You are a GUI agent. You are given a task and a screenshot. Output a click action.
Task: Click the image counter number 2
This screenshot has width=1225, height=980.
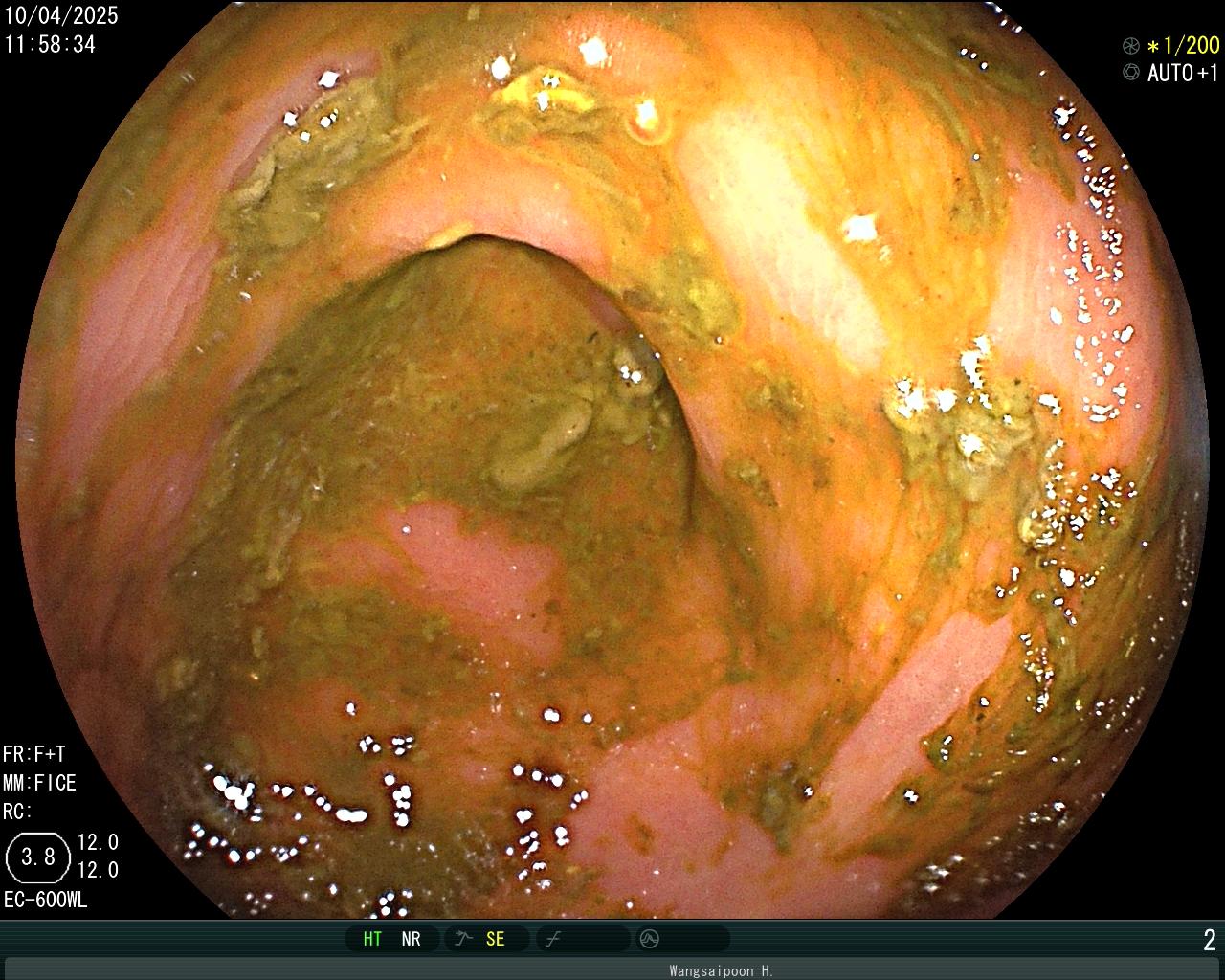[x=1210, y=940]
